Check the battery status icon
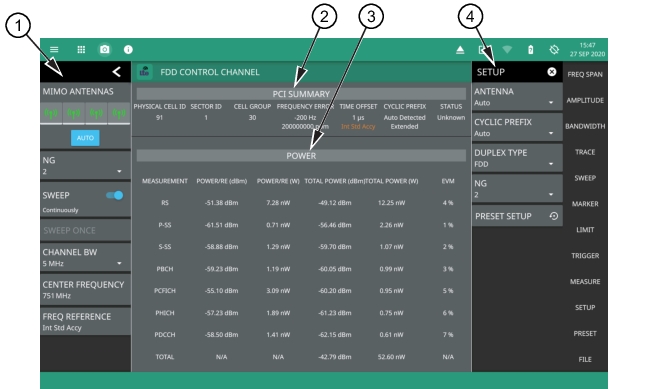 tap(531, 50)
